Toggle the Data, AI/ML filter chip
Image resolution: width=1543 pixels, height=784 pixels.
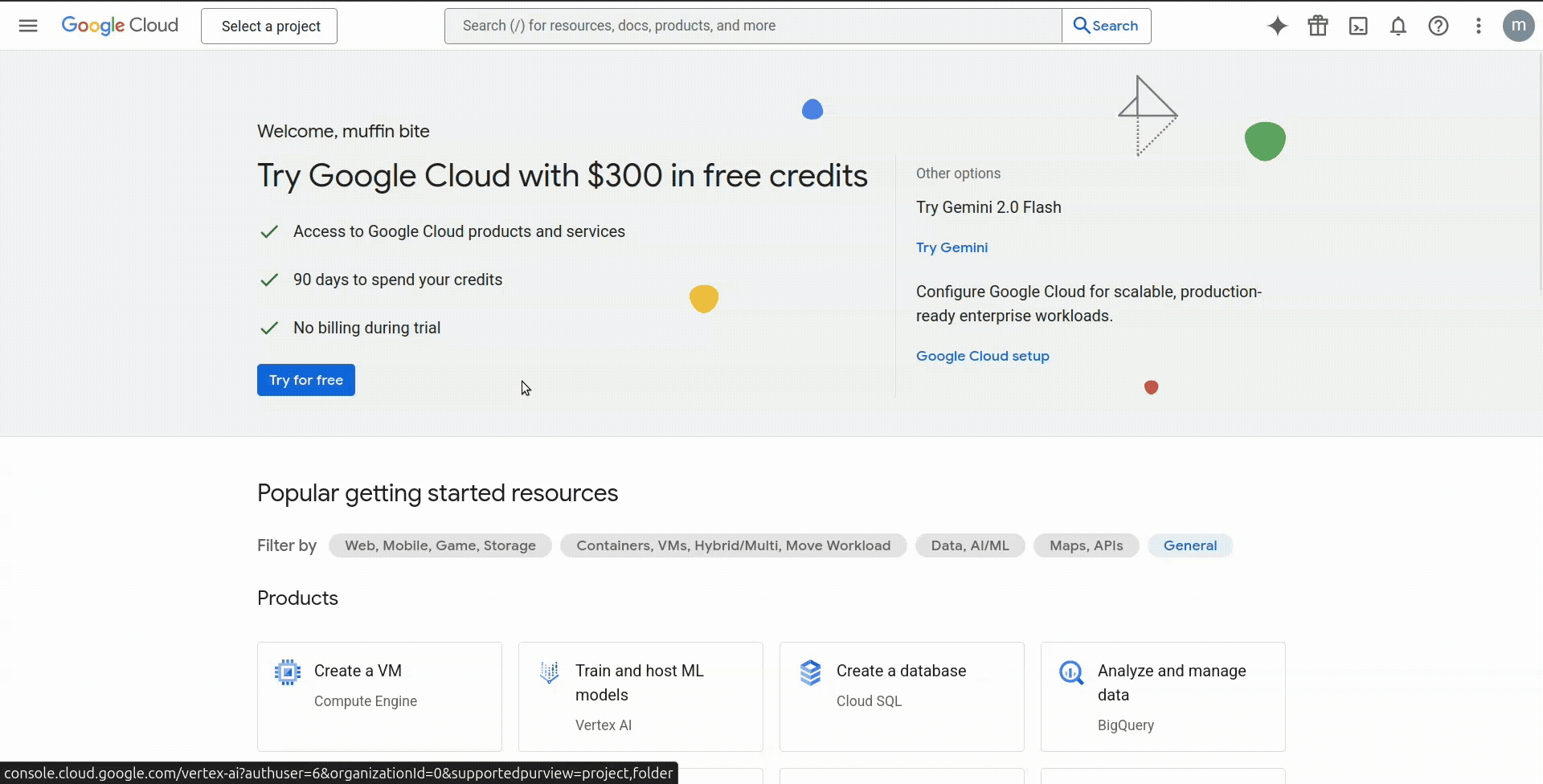coord(969,545)
